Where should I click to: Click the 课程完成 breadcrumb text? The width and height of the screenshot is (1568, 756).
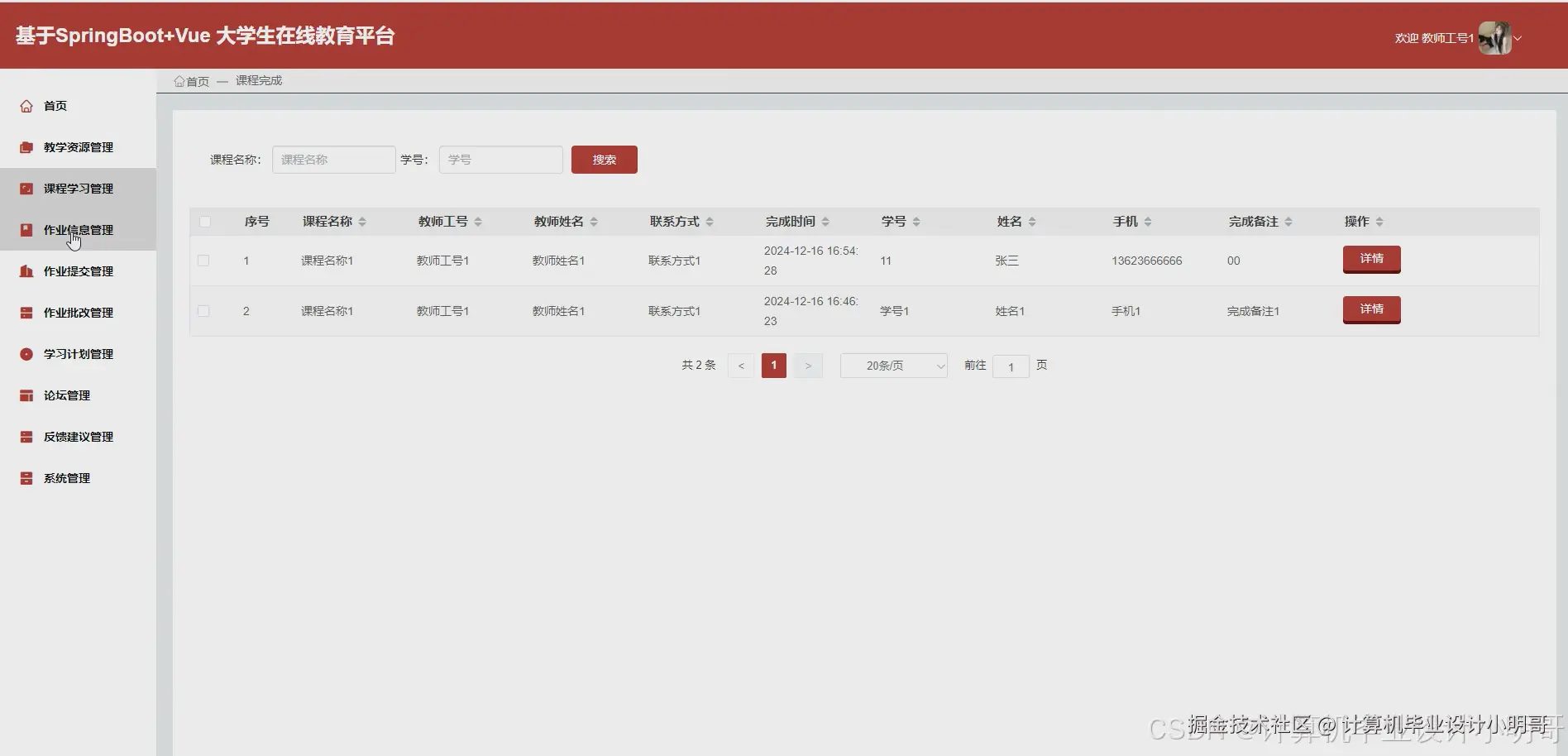pyautogui.click(x=259, y=80)
